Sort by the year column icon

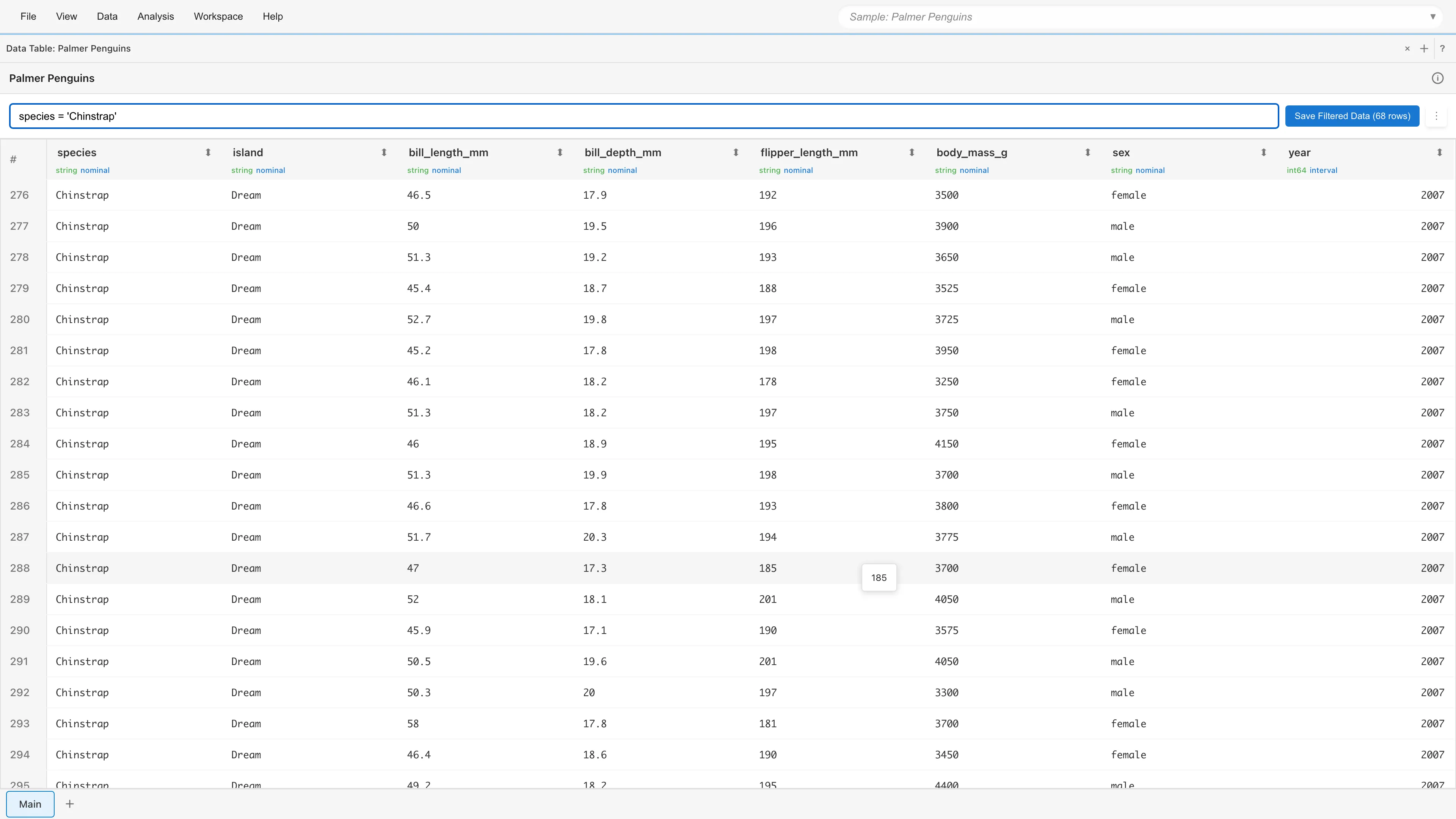coord(1439,152)
